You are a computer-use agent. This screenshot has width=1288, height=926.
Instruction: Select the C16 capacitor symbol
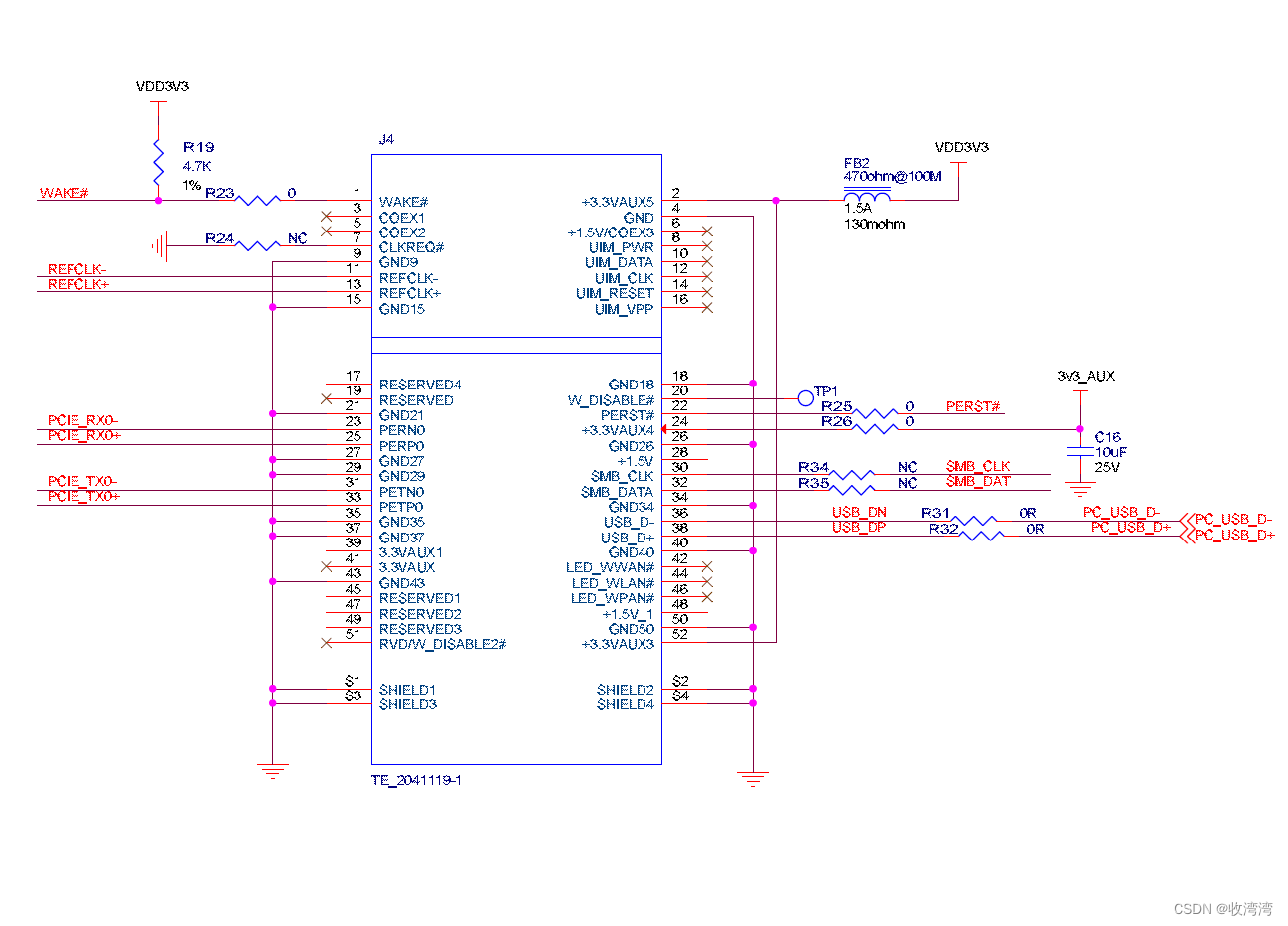(x=1080, y=452)
